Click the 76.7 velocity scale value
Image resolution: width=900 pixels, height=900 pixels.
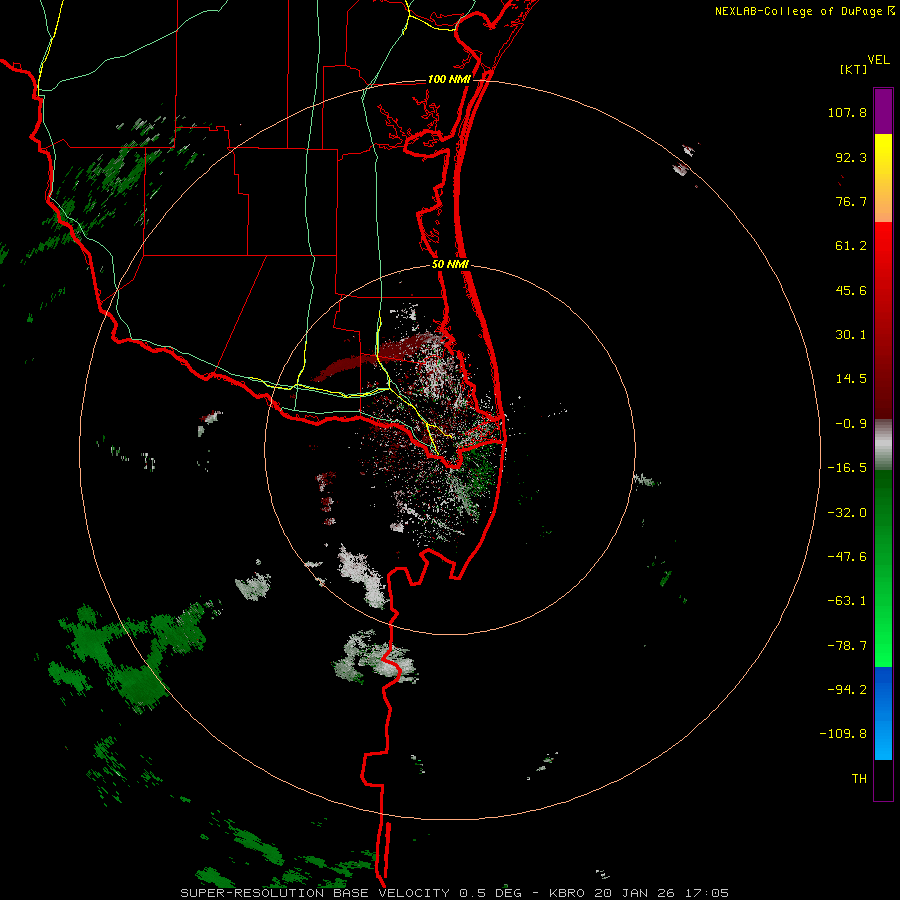tap(851, 201)
